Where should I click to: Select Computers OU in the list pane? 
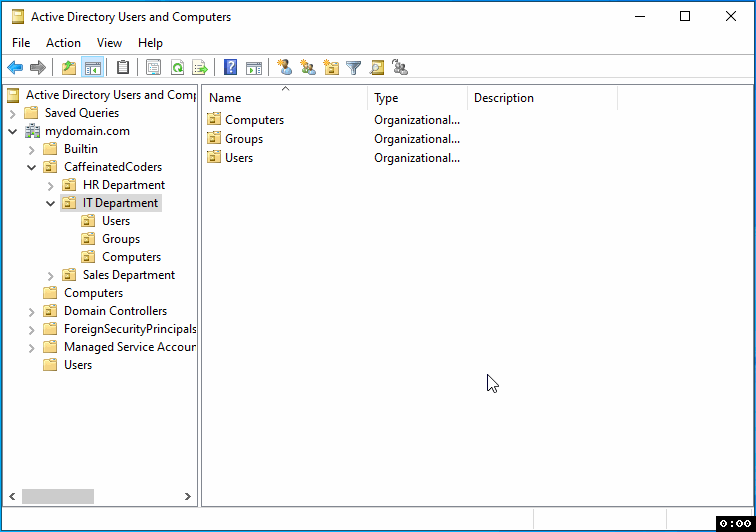pos(254,120)
